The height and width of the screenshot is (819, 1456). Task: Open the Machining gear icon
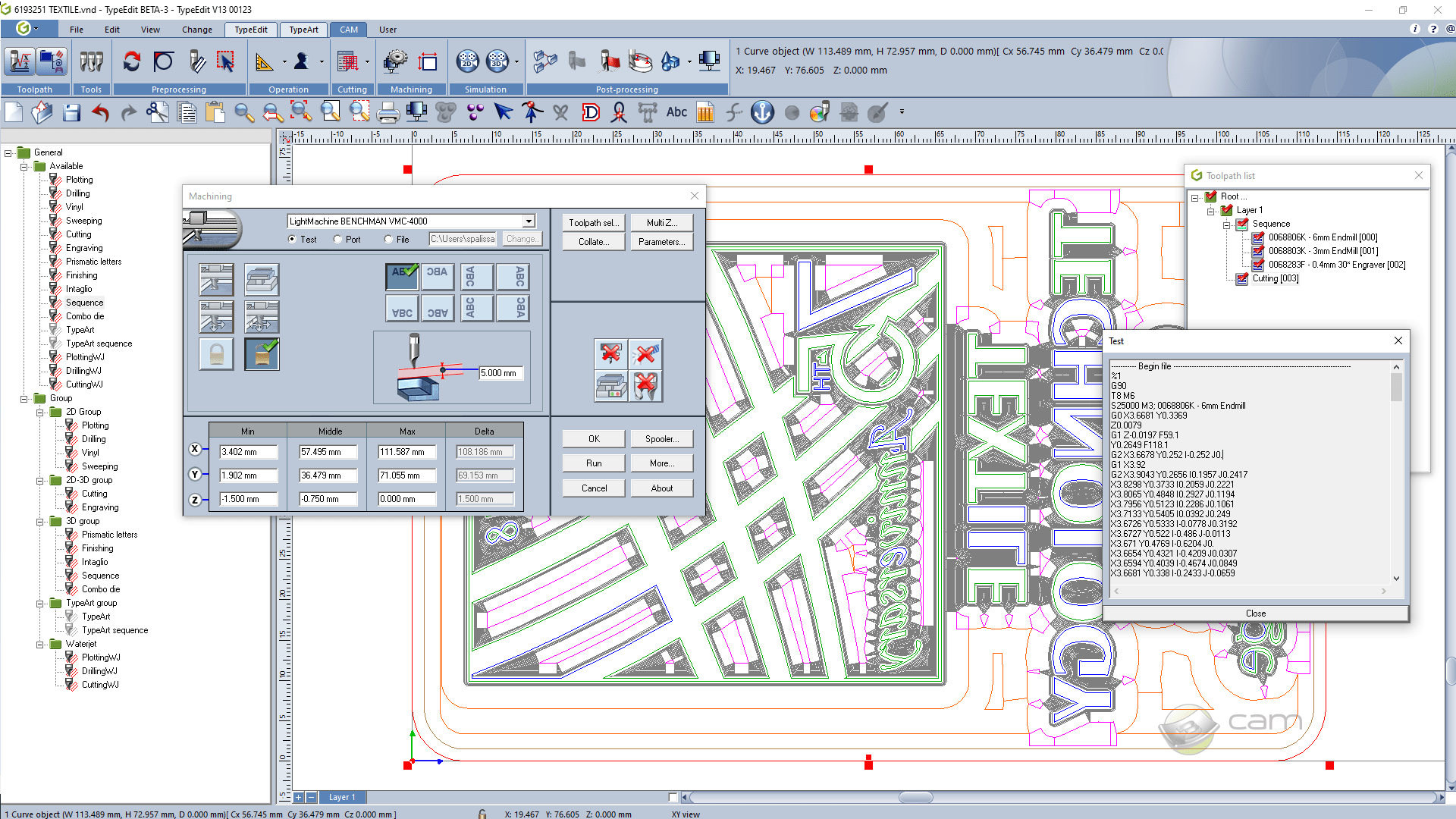395,61
